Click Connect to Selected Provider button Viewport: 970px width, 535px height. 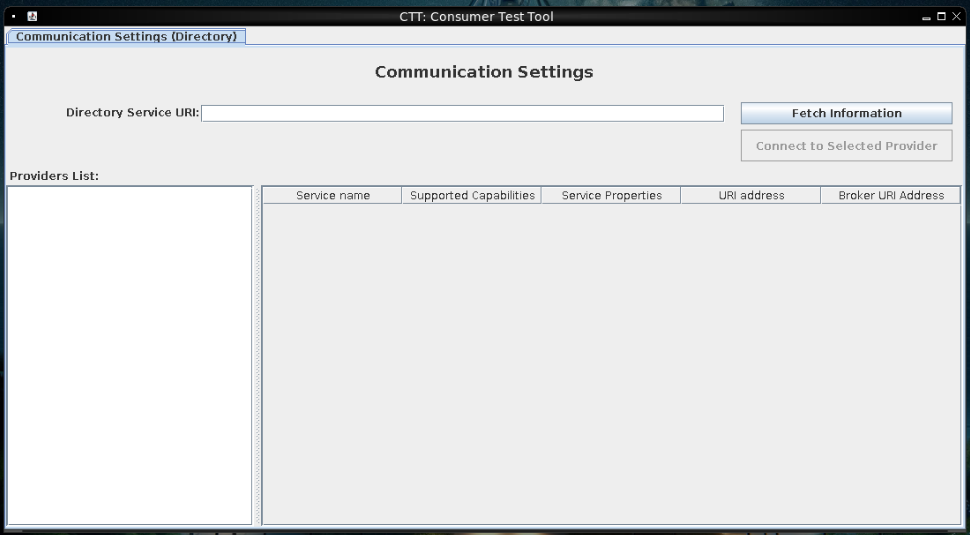coord(846,146)
